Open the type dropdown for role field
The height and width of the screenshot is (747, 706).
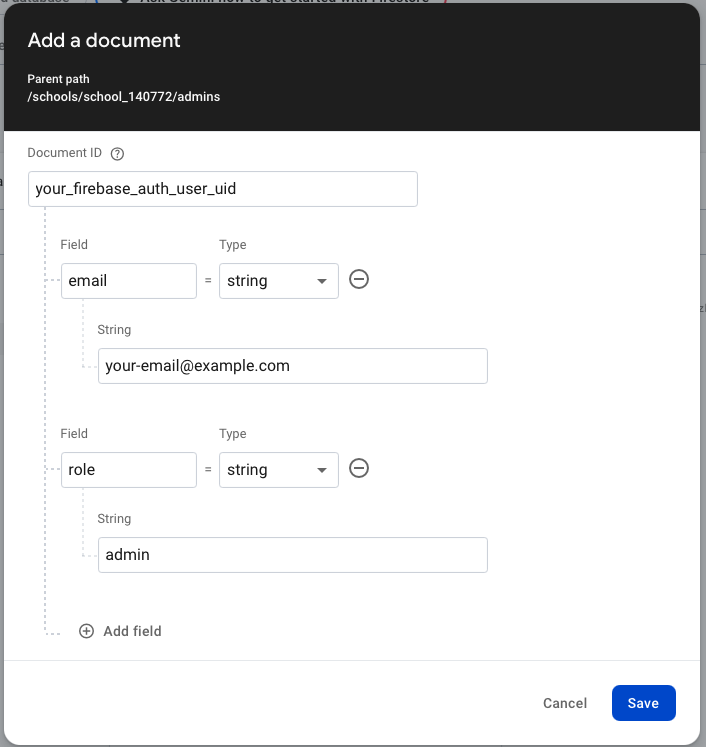coord(279,470)
